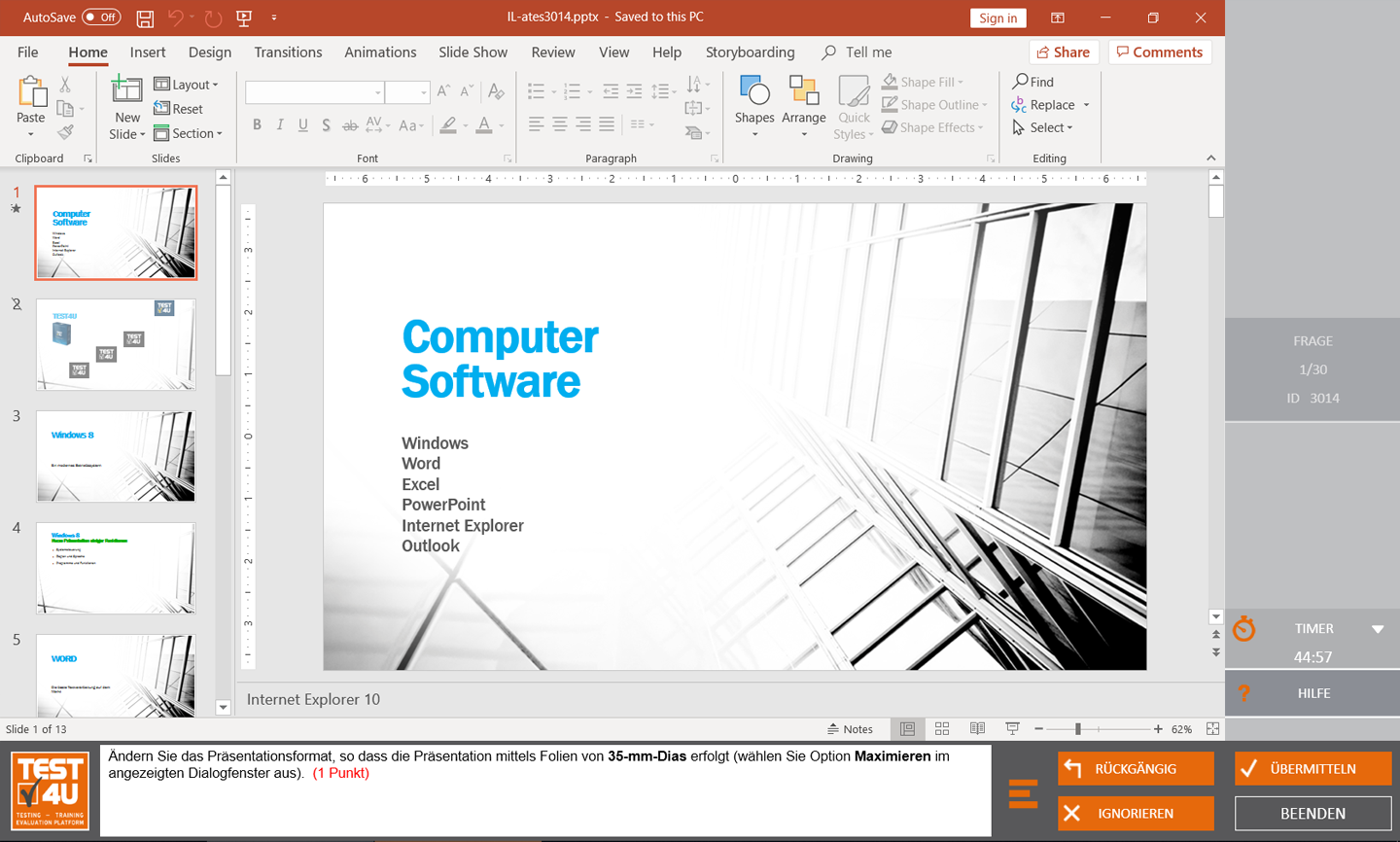
Task: Apply text Shadow formatting
Action: point(326,124)
